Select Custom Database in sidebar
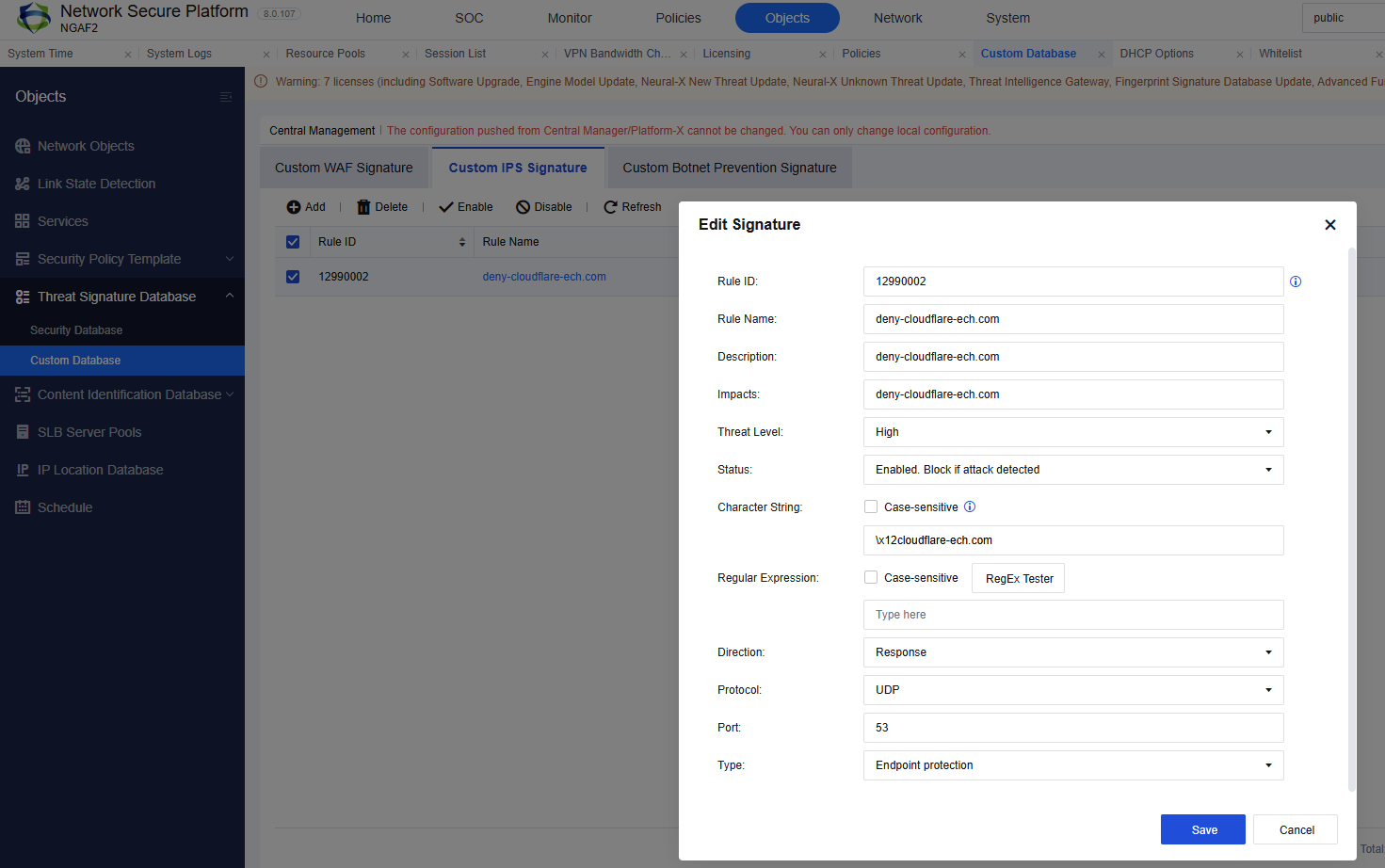Screen dimensions: 1385x868 coord(122,361)
